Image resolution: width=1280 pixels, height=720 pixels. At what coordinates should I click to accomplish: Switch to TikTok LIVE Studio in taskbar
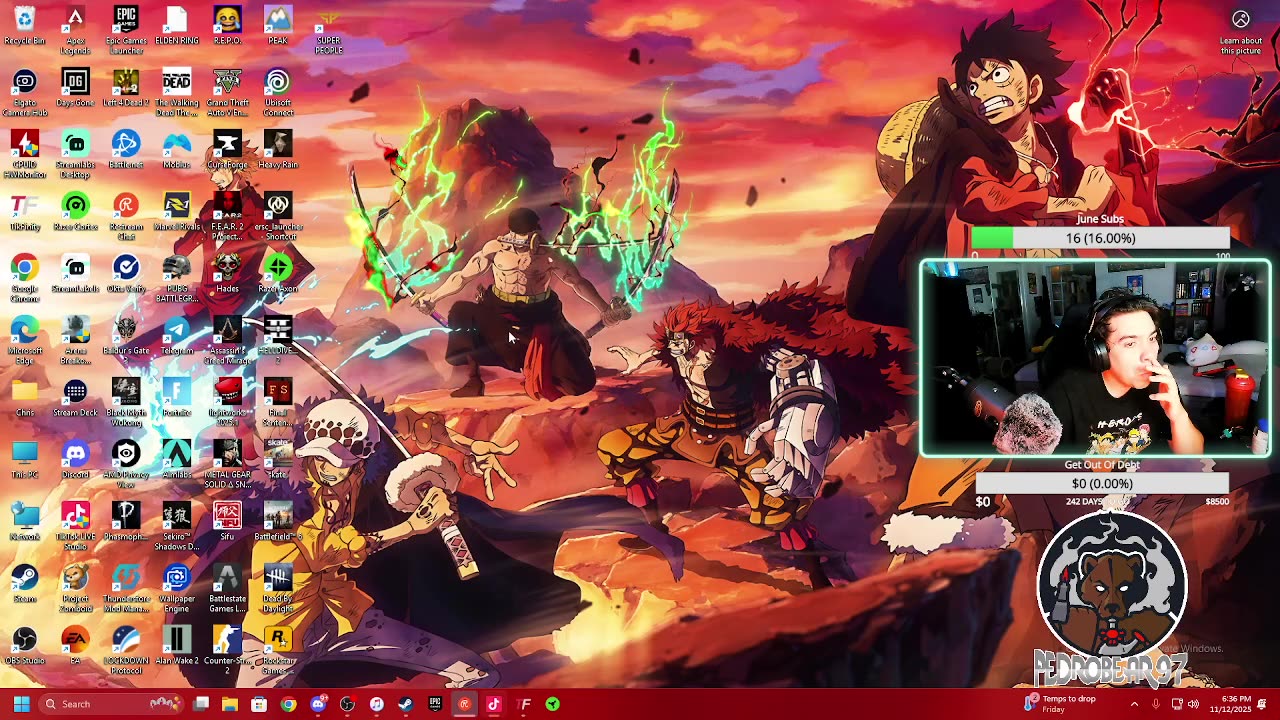point(494,704)
